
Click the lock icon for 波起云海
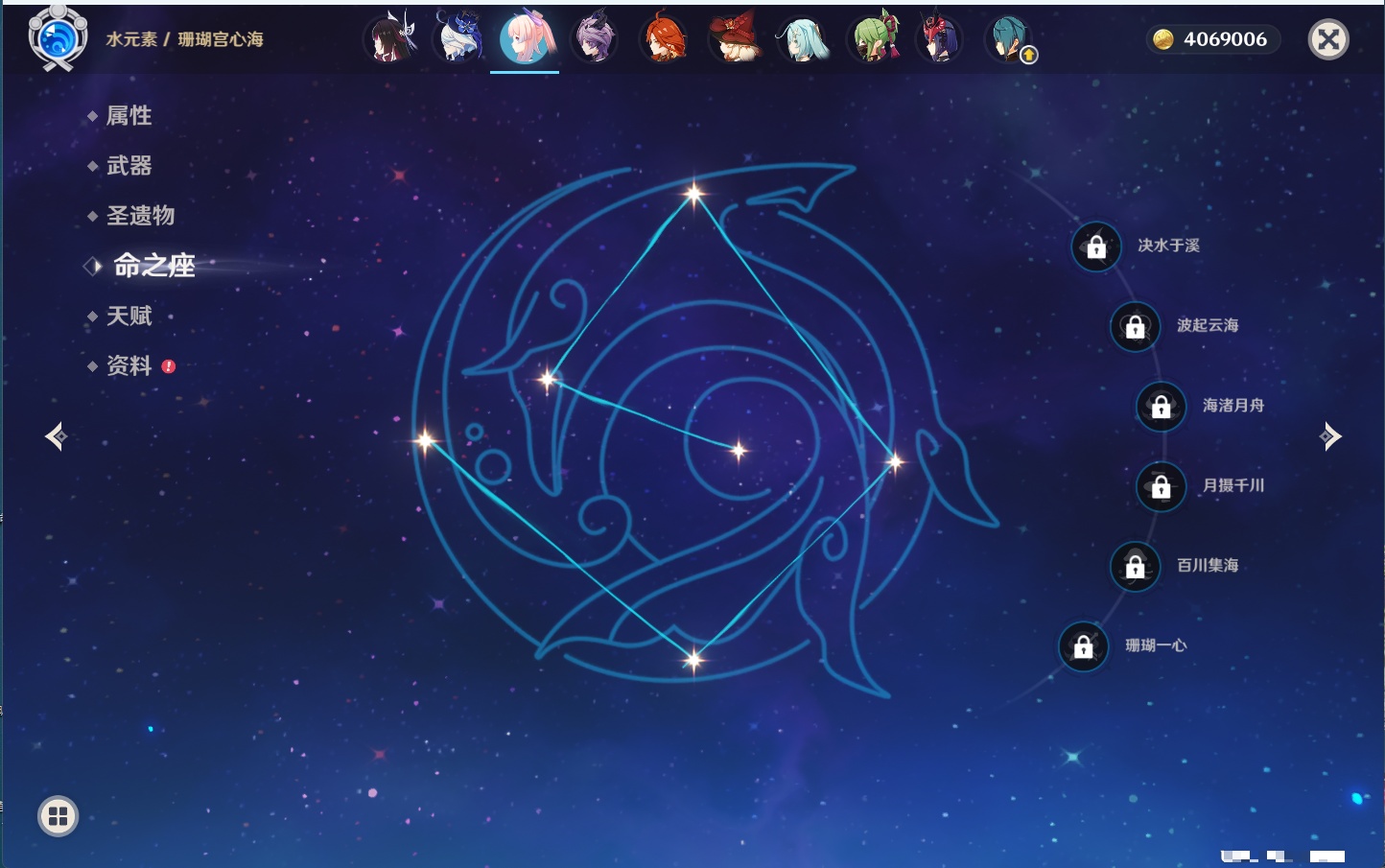[x=1136, y=326]
